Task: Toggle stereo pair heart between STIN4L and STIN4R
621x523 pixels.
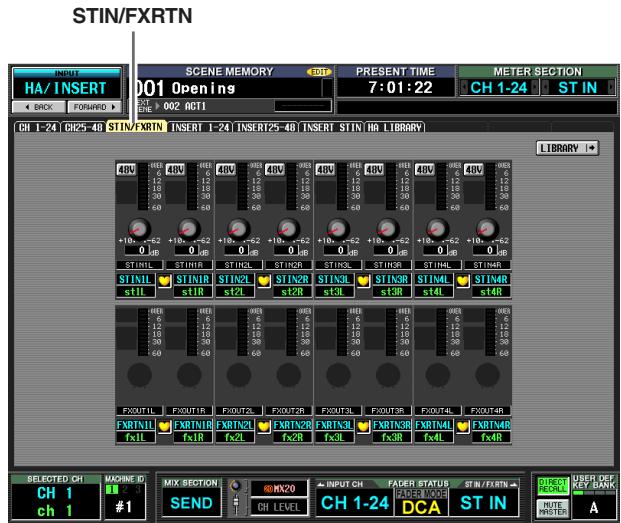Action: pos(462,281)
